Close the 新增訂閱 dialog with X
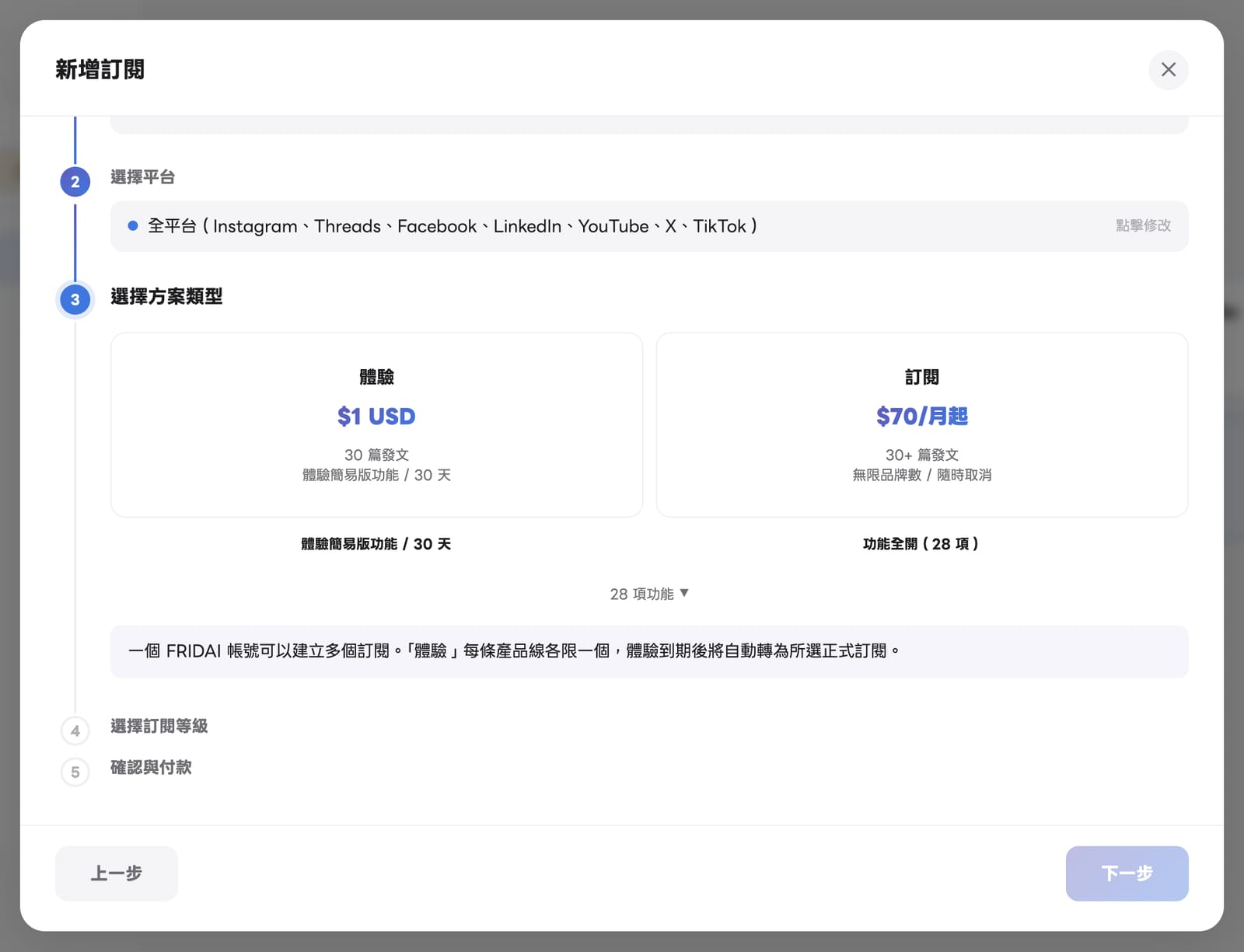Viewport: 1244px width, 952px height. click(1168, 70)
